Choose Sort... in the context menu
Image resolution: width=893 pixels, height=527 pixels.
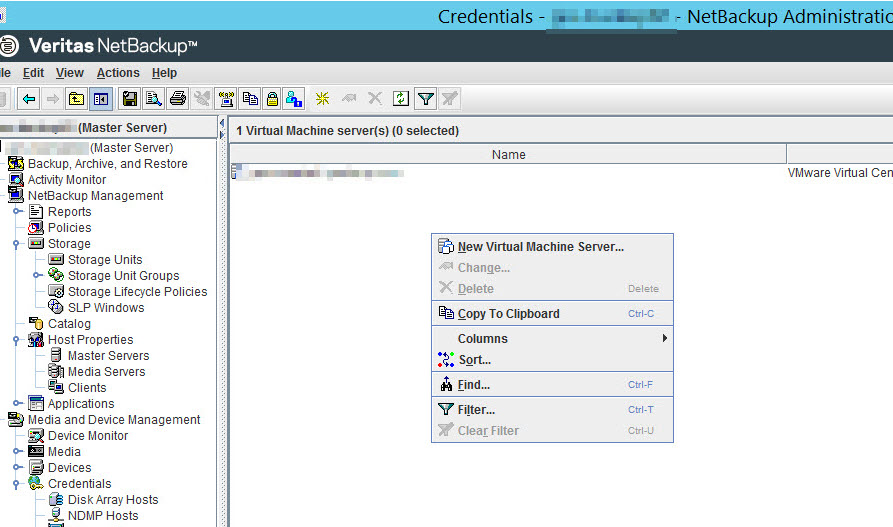552,360
